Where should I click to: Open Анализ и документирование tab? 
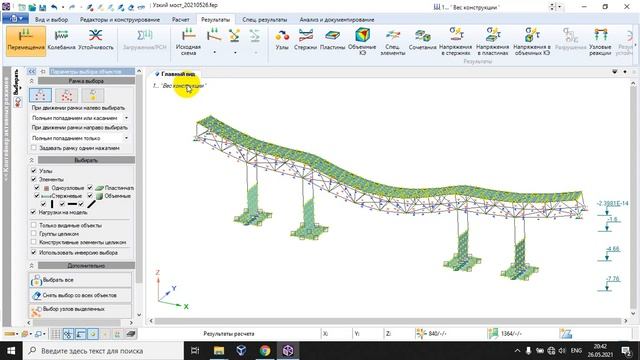[x=337, y=20]
